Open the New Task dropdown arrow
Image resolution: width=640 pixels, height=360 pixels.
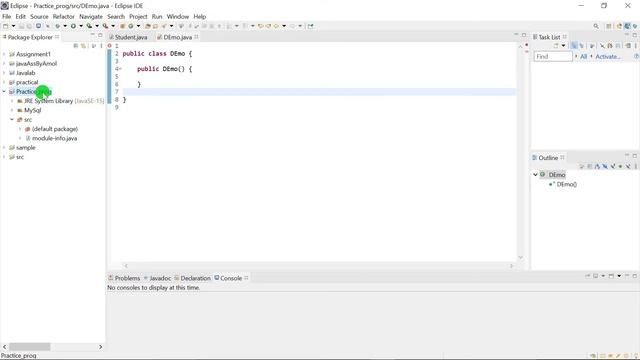563,45
